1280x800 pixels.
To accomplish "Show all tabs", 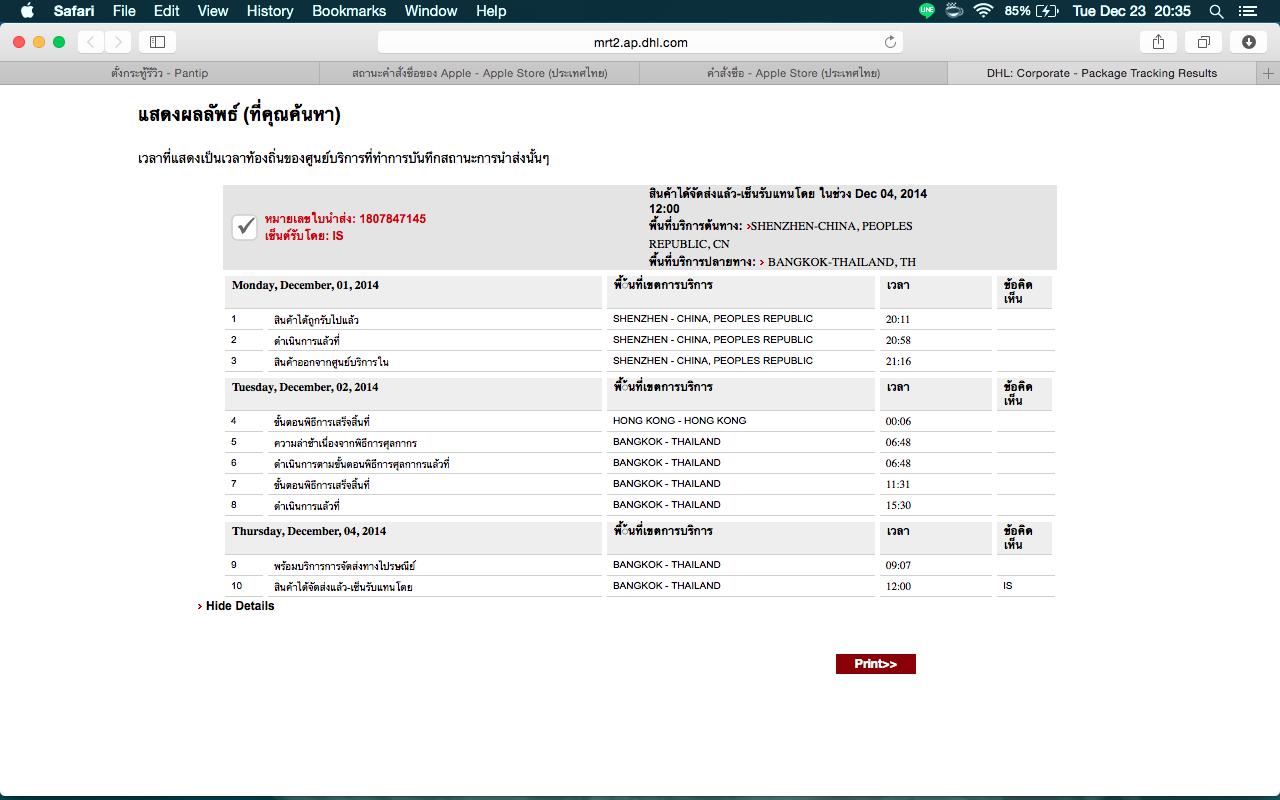I will click(1204, 42).
